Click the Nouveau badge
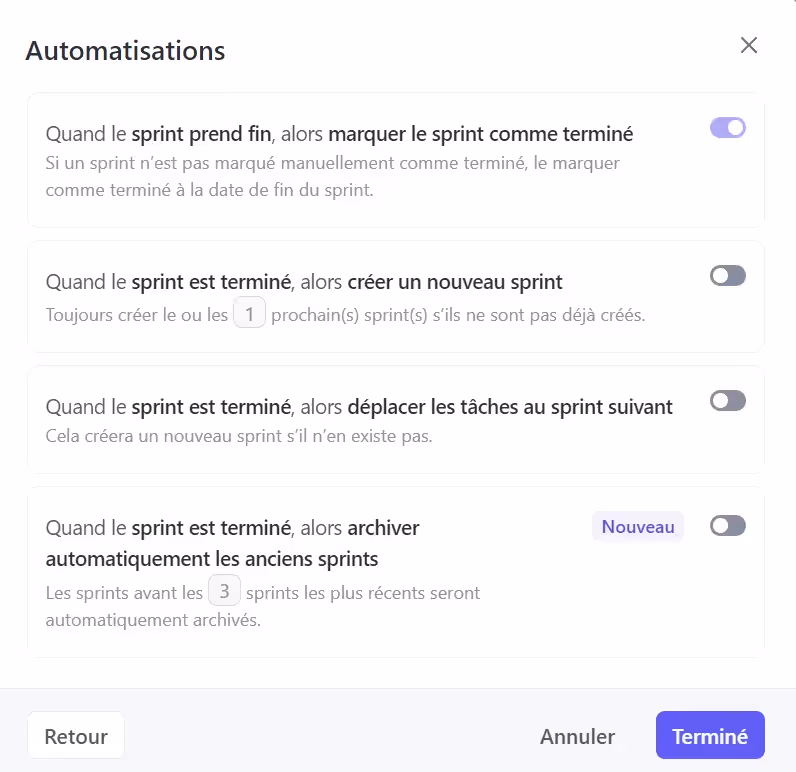 638,526
